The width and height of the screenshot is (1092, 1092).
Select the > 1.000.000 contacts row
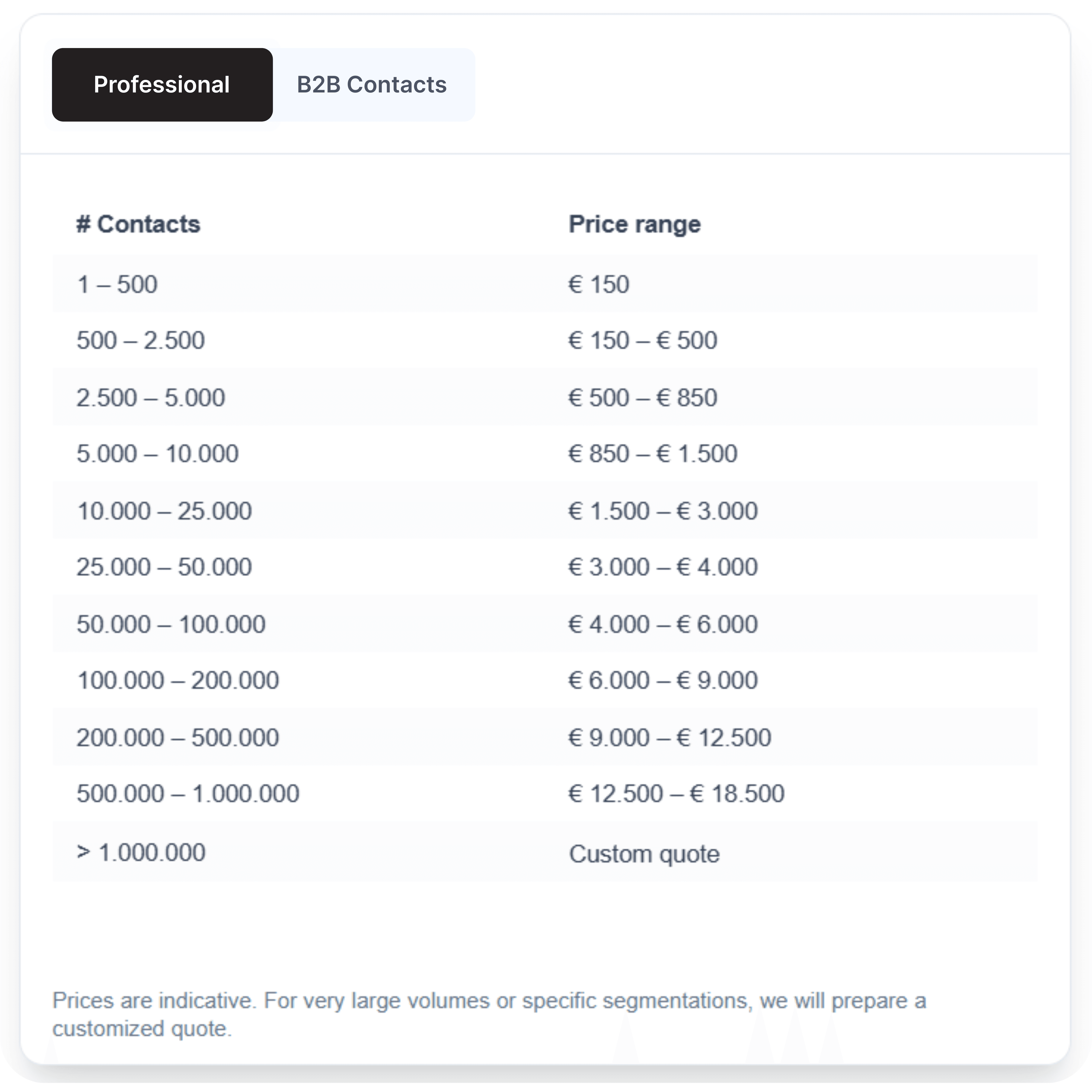pyautogui.click(x=545, y=852)
